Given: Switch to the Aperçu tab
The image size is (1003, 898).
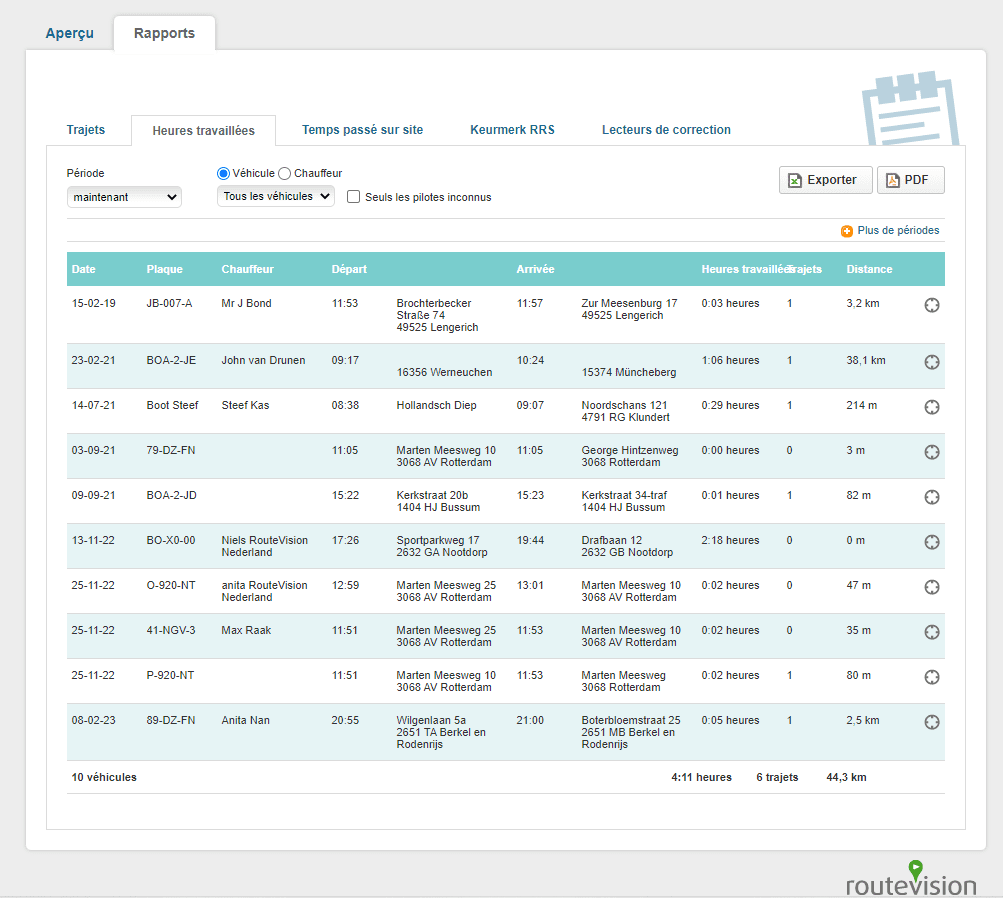Looking at the screenshot, I should (70, 33).
